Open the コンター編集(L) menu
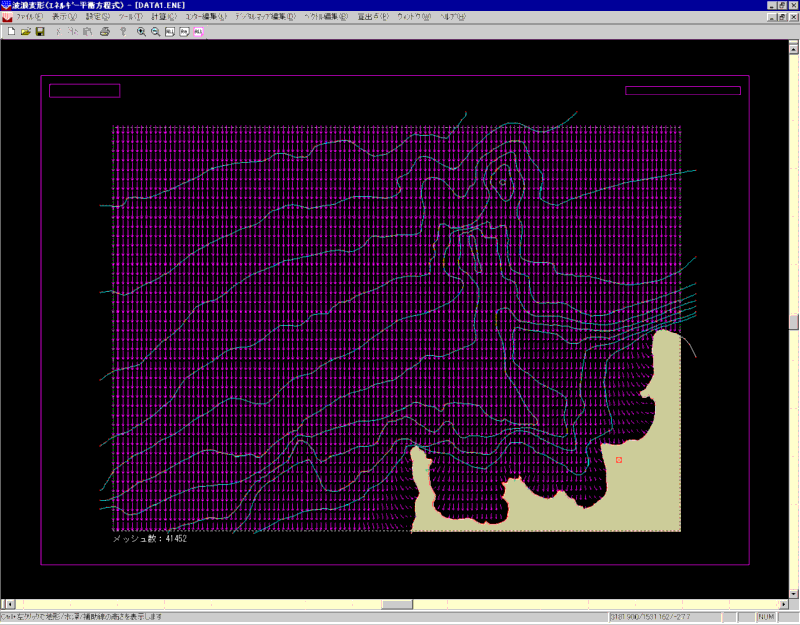Screen dimensions: 800x625 click(205, 18)
